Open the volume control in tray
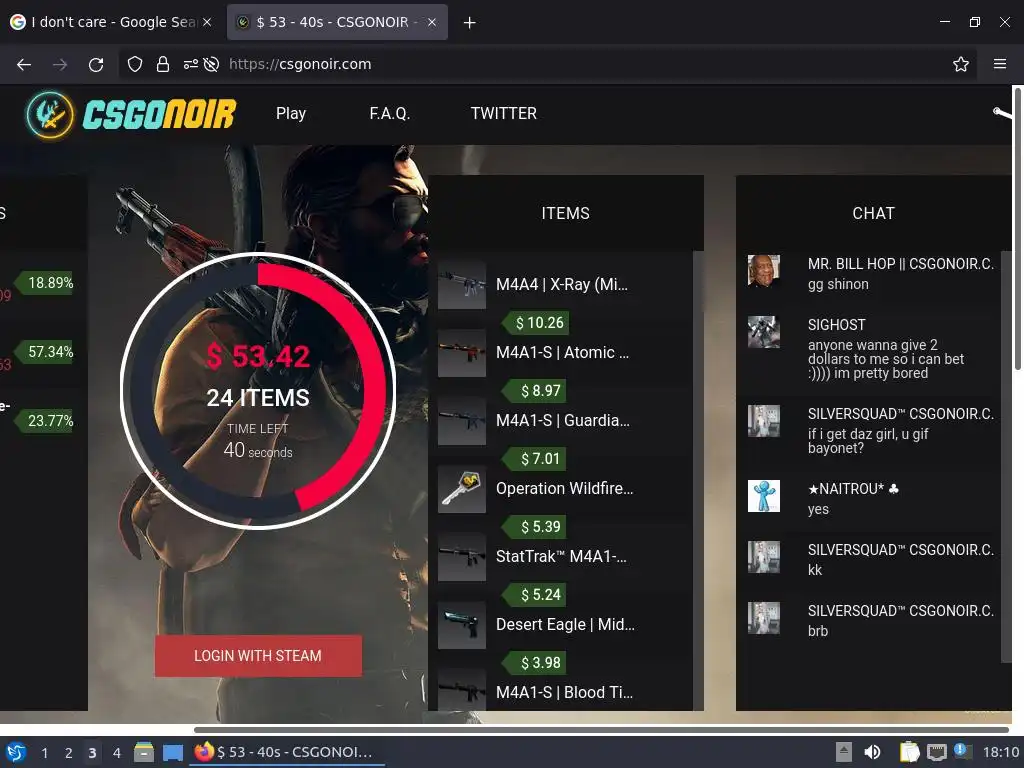This screenshot has width=1024, height=768. (x=872, y=752)
